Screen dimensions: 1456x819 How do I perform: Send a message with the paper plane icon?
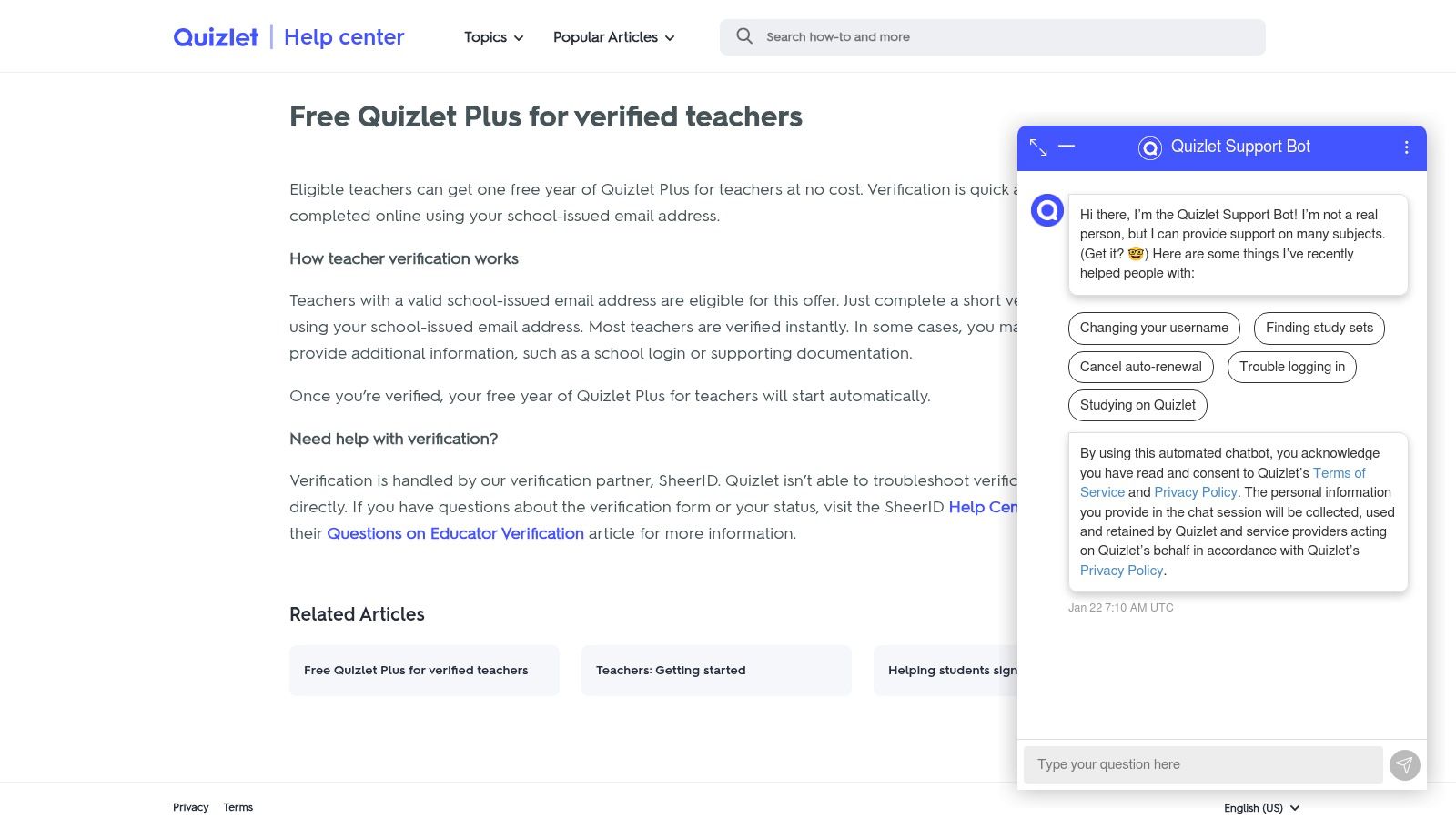1404,764
